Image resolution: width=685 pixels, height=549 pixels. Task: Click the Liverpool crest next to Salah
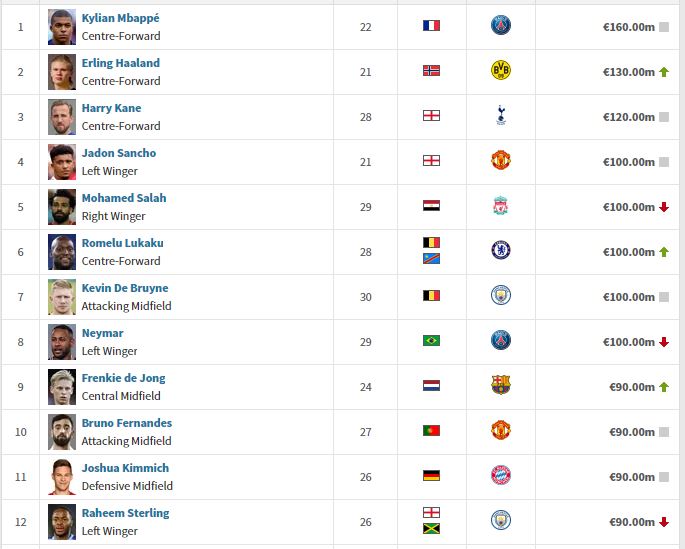[501, 205]
